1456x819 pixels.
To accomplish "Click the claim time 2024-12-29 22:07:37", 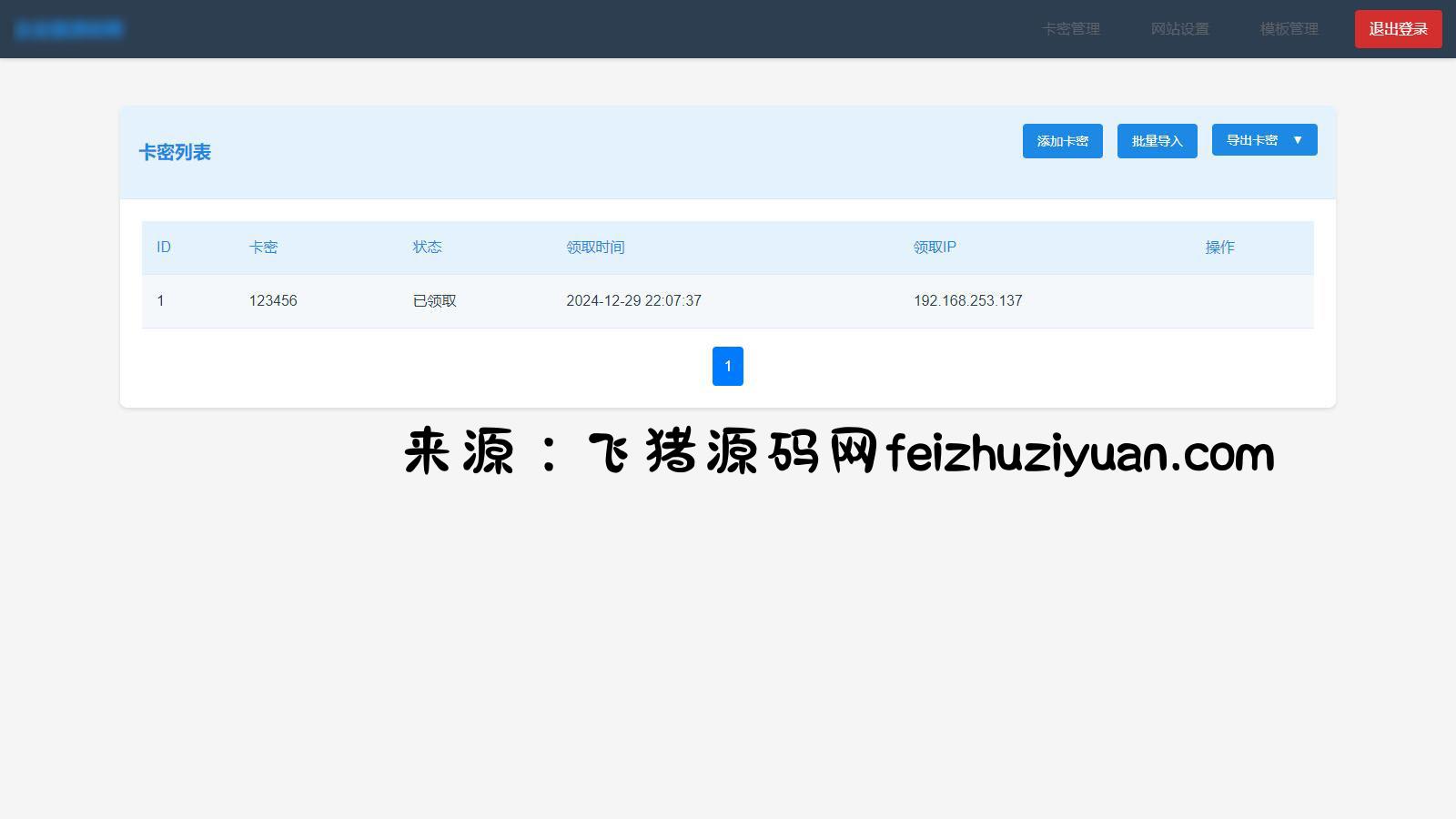I will [x=633, y=301].
